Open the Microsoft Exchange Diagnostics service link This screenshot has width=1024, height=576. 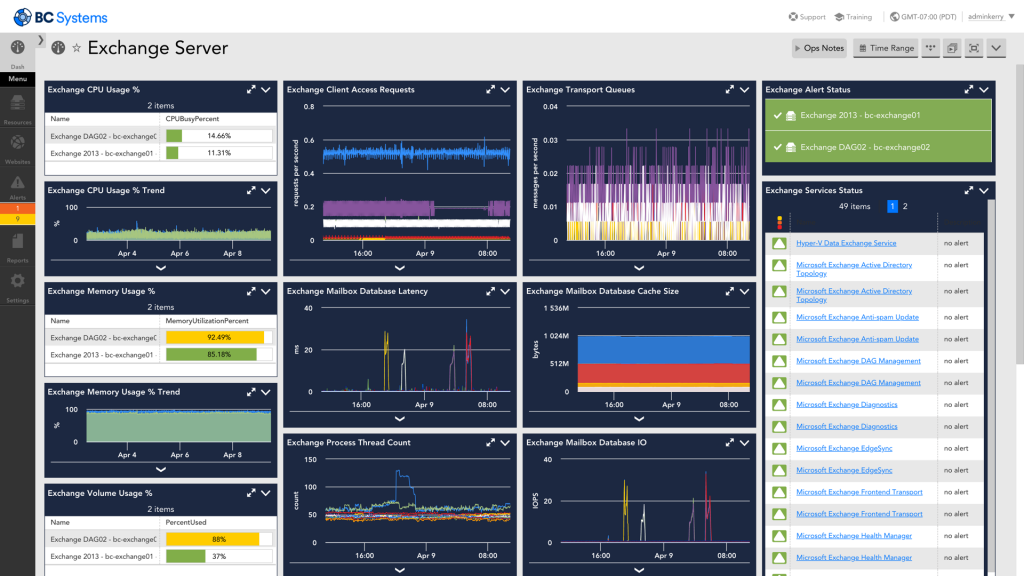click(x=845, y=404)
